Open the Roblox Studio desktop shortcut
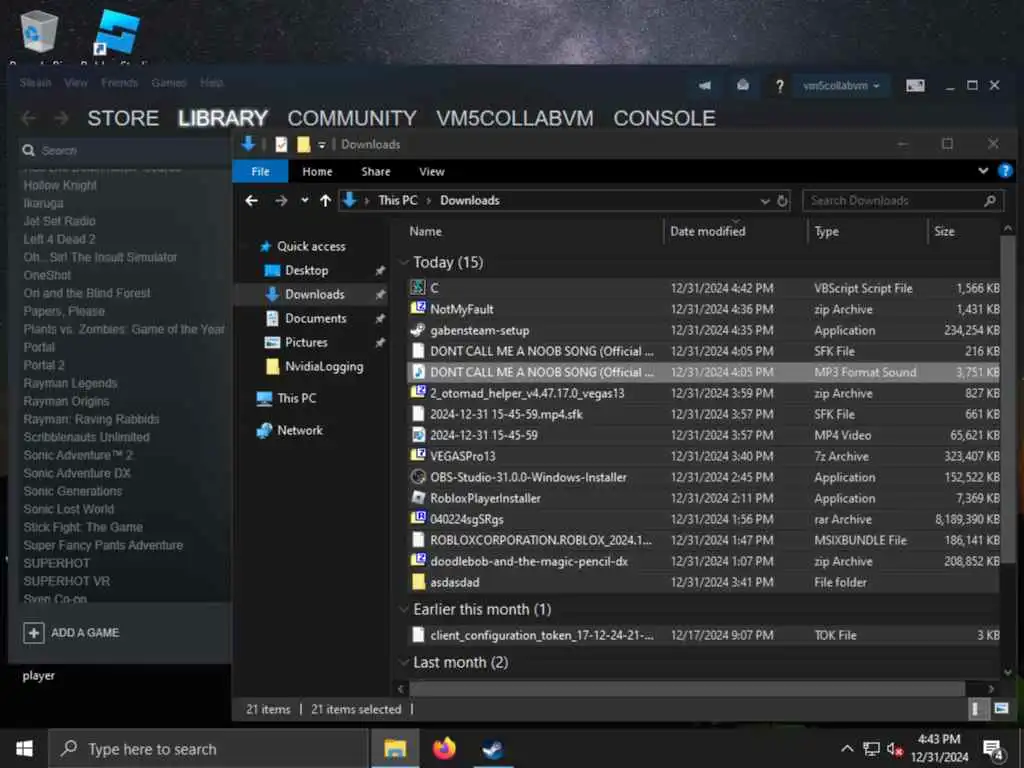Screen dimensions: 1024x768 click(x=117, y=31)
